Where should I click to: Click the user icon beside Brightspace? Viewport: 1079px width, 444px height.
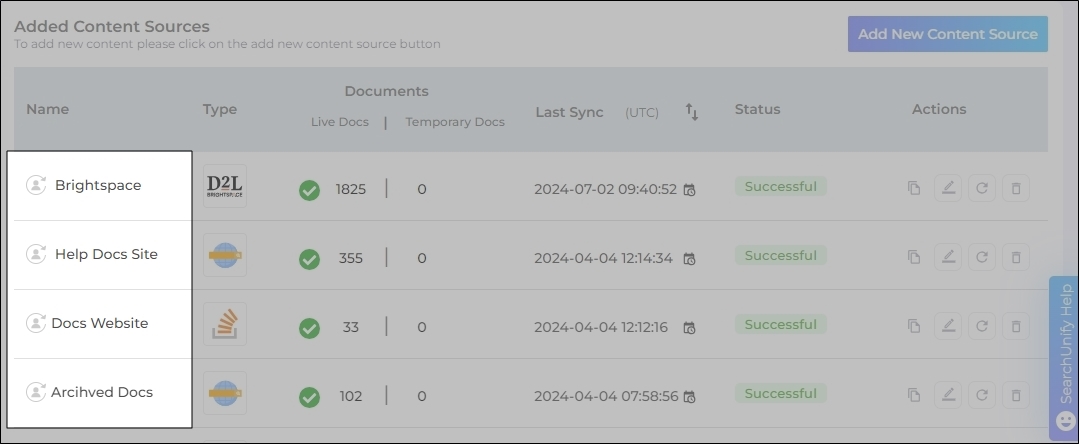36,185
